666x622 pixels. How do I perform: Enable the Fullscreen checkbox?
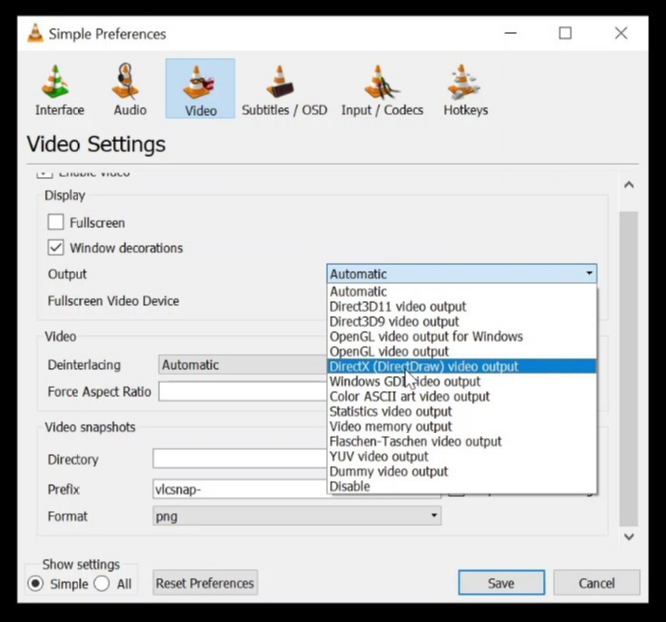coord(56,222)
